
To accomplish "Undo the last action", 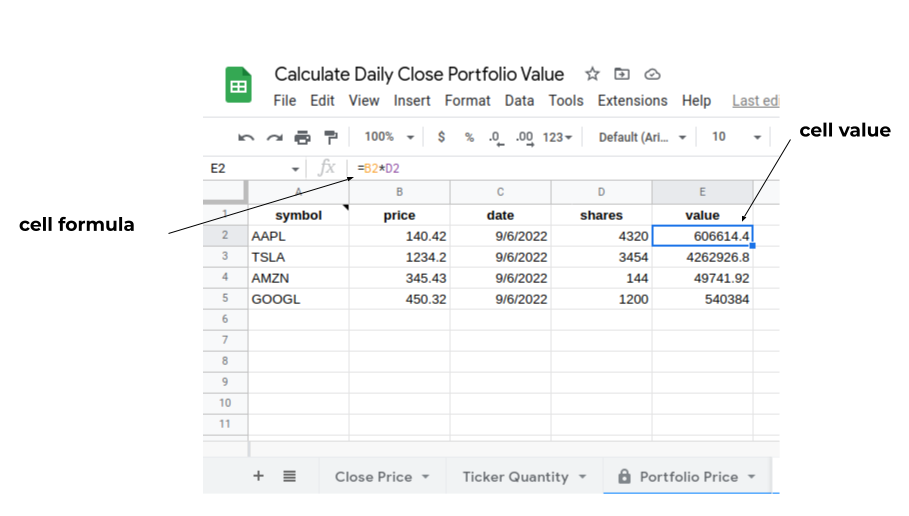I will 246,137.
